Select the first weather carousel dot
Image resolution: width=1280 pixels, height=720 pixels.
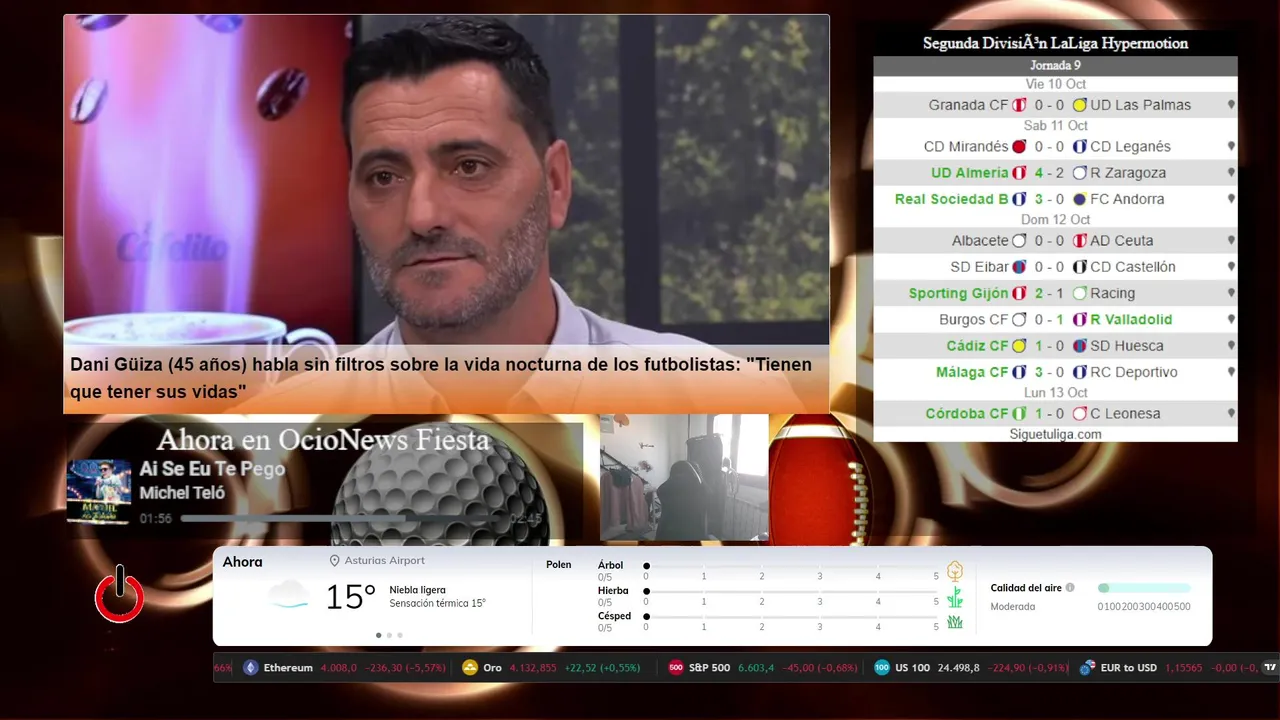tap(378, 635)
